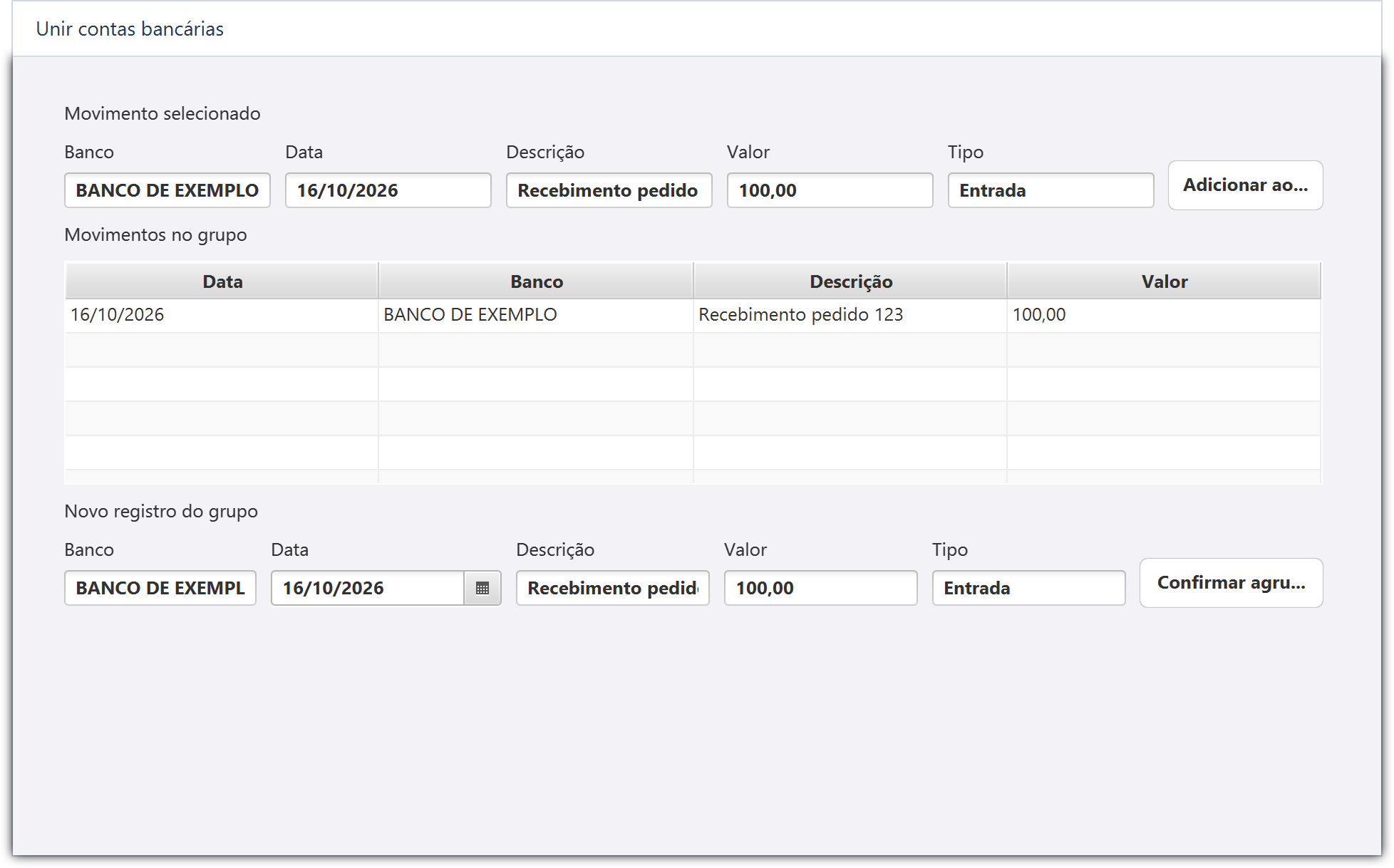
Task: Sort the table by the Data column header
Action: 222,281
